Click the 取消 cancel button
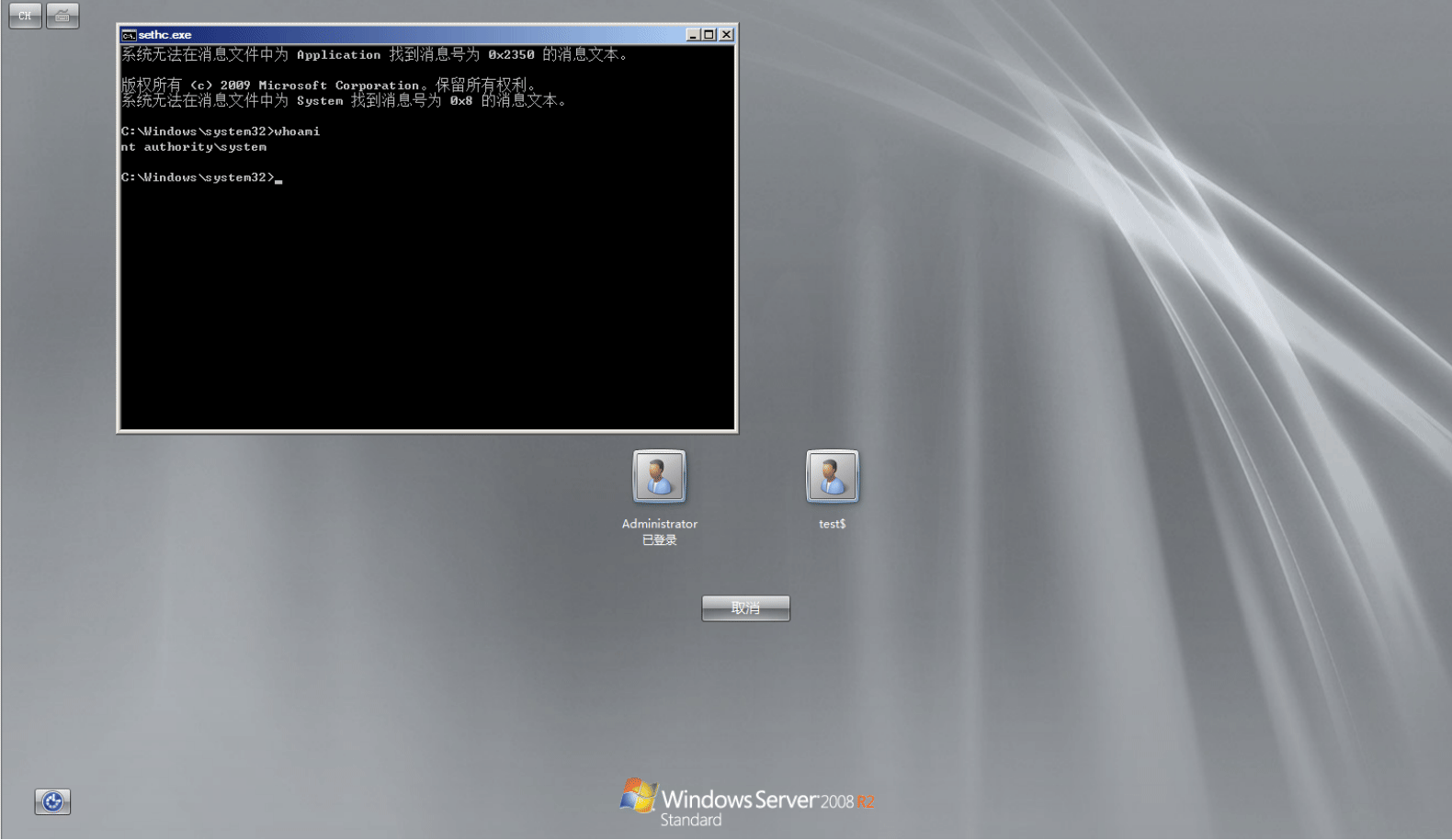This screenshot has width=1452, height=840. click(745, 608)
